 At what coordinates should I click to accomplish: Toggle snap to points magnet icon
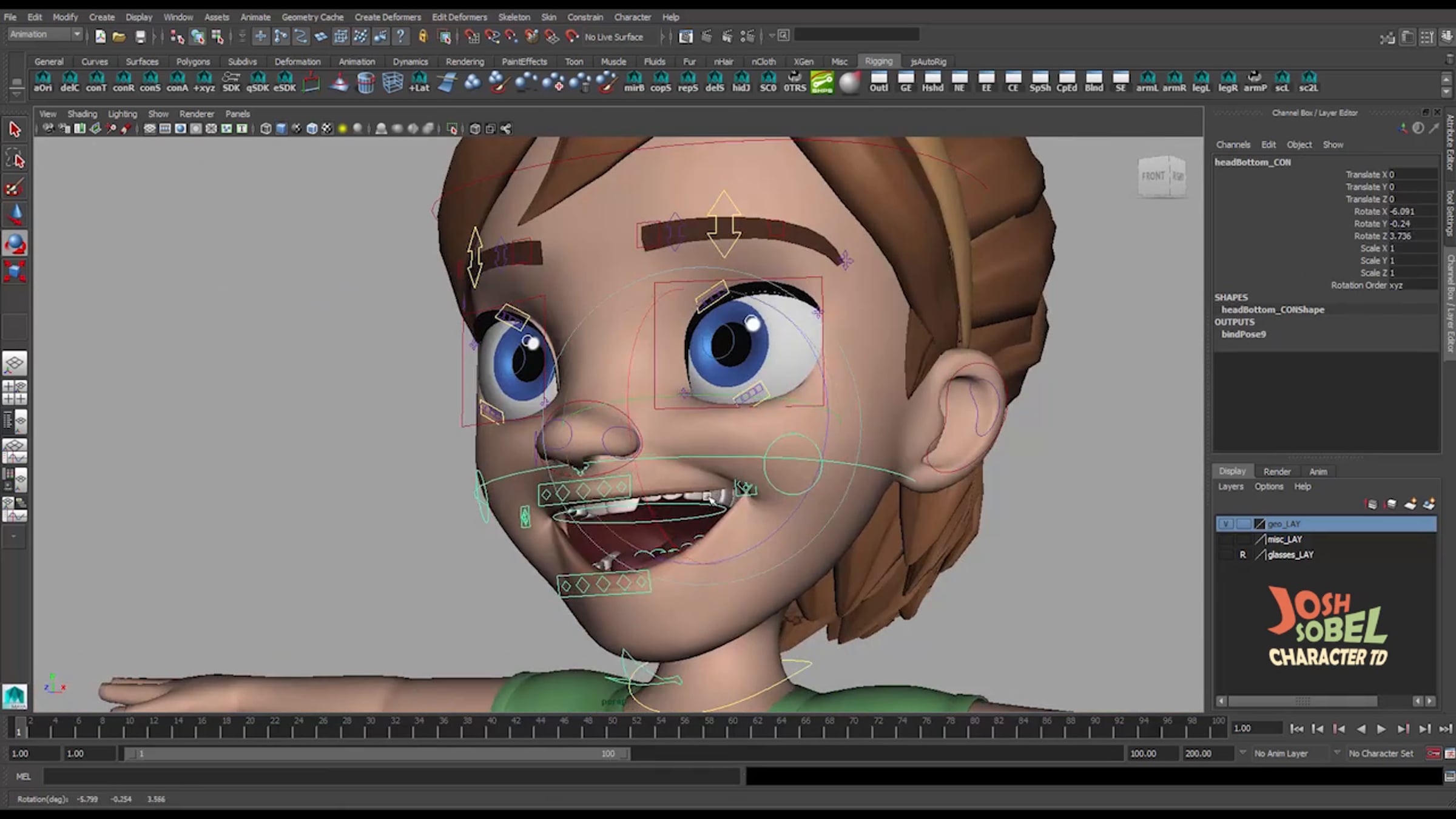511,36
